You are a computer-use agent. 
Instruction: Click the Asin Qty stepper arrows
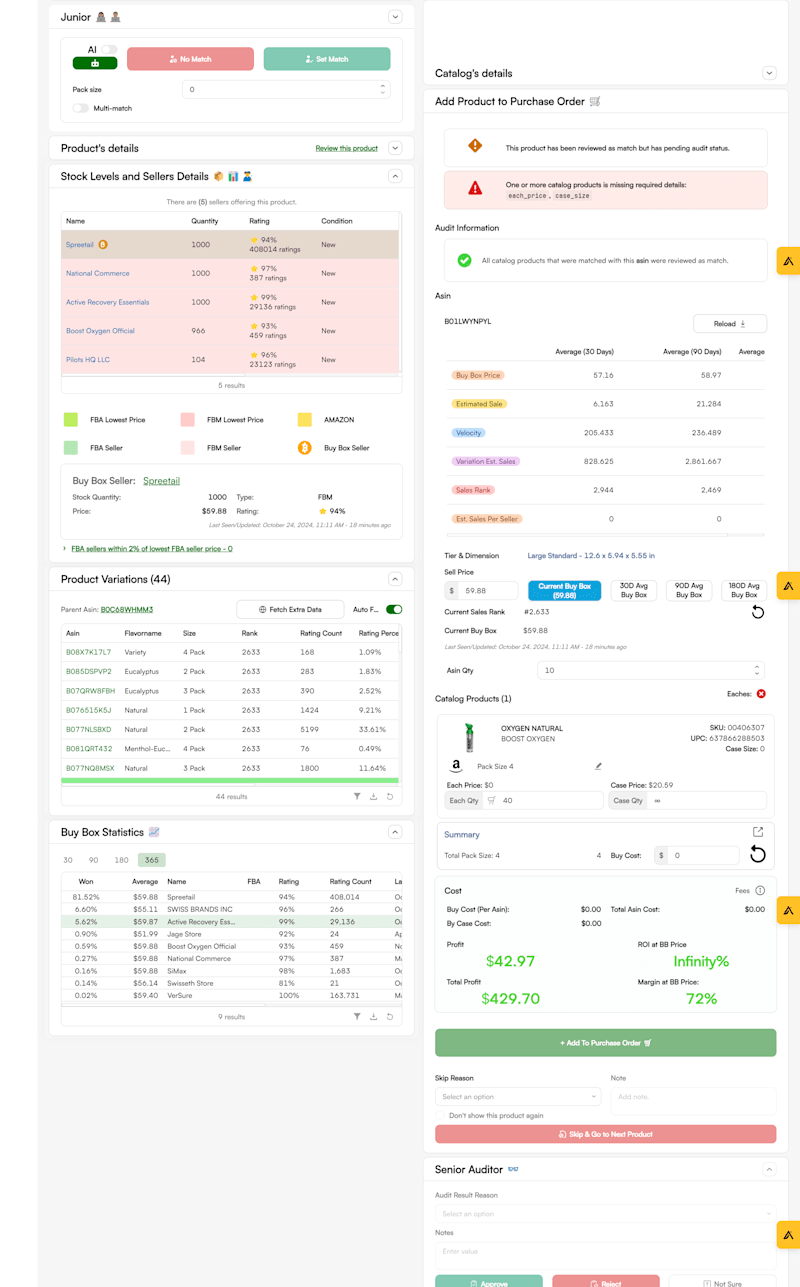point(756,670)
